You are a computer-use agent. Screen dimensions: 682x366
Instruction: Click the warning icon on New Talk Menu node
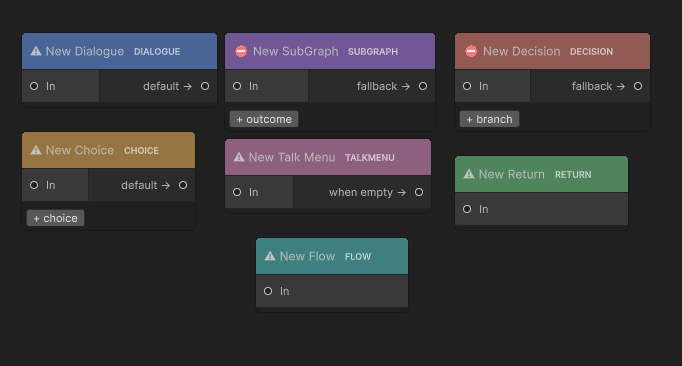click(239, 158)
